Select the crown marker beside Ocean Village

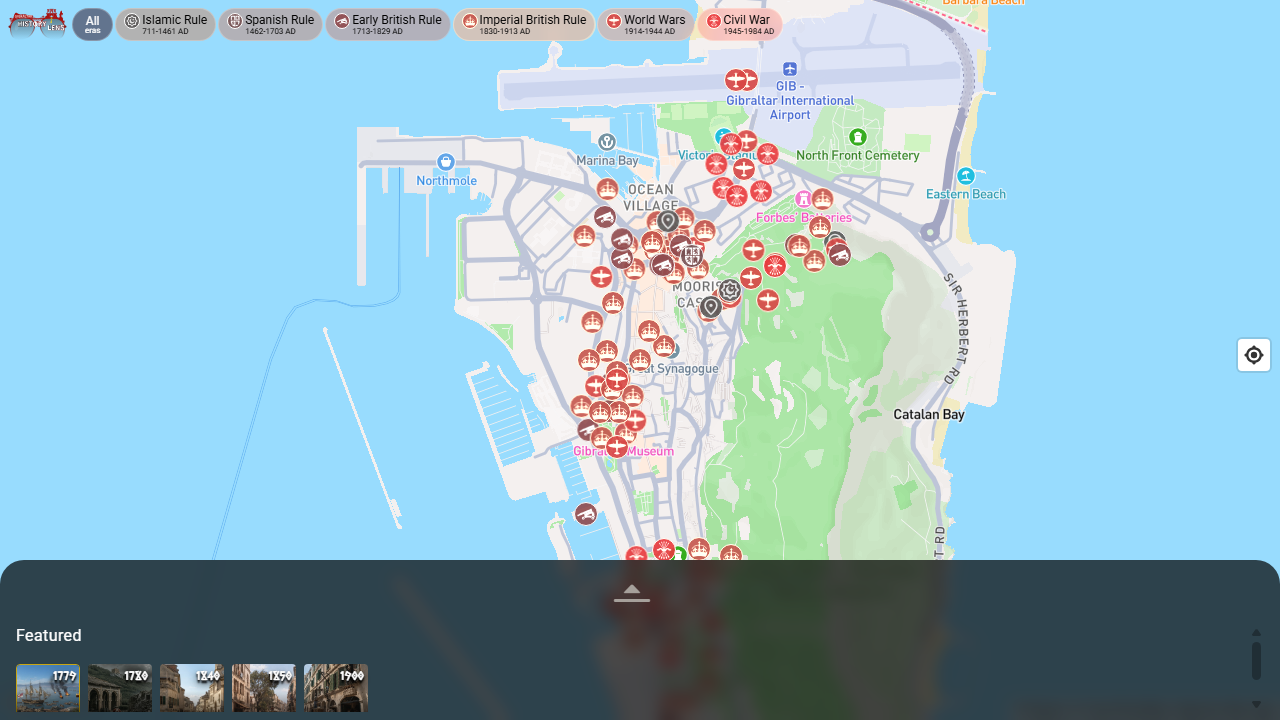(x=607, y=189)
